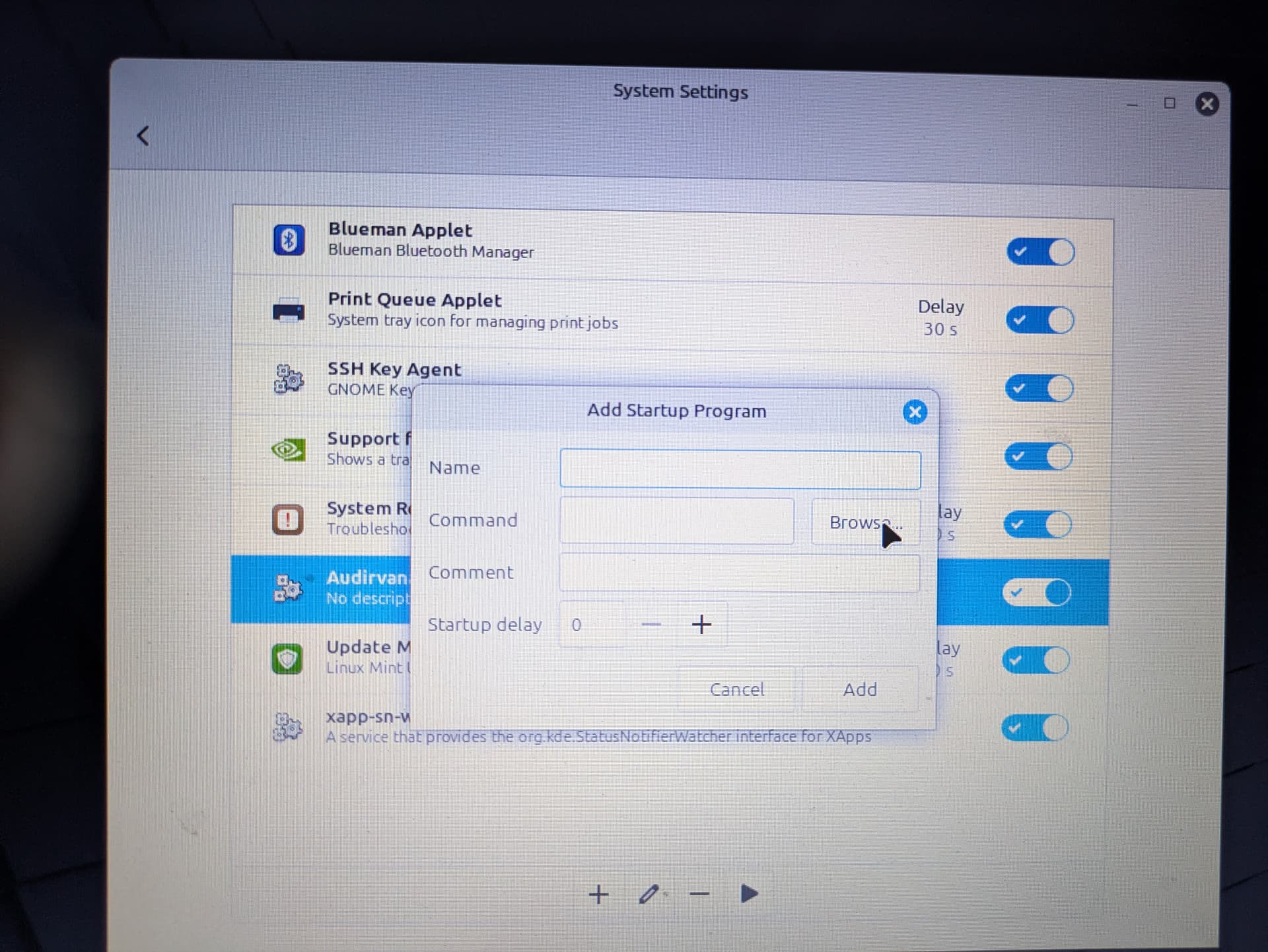Image resolution: width=1268 pixels, height=952 pixels.
Task: Close the System Settings window
Action: click(1207, 104)
